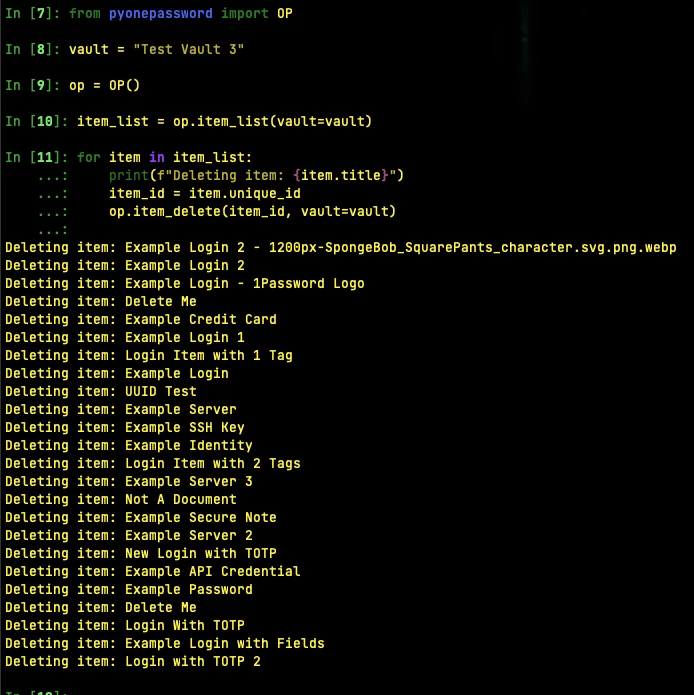Click the op.item_delete call line

tap(252, 211)
